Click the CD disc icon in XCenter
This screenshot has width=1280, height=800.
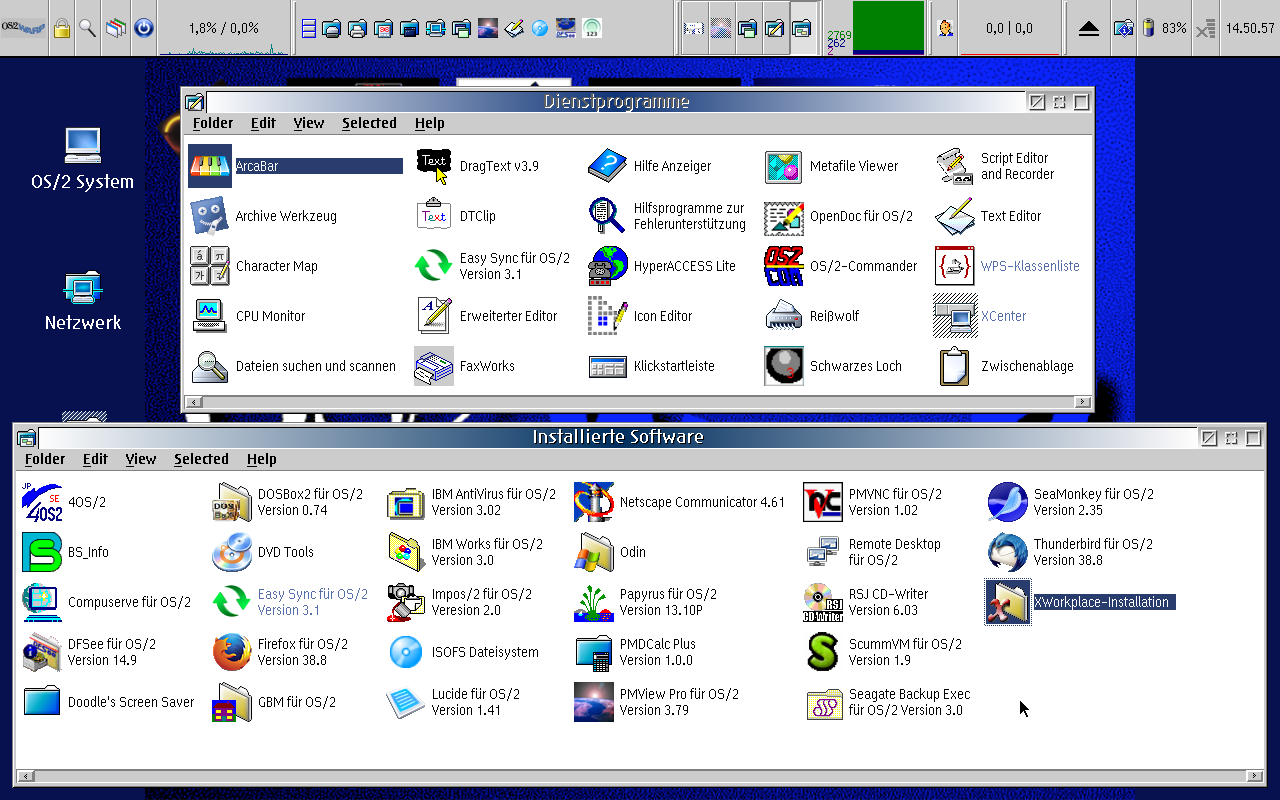point(540,28)
